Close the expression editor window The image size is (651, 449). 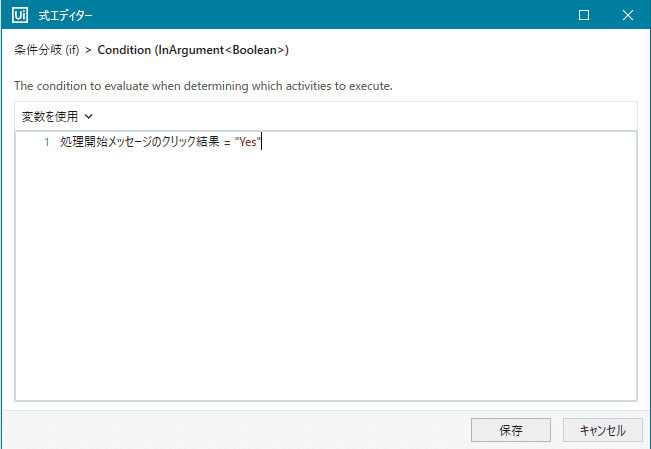point(628,15)
